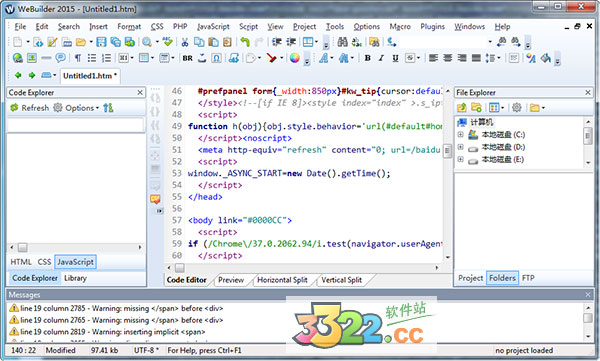The height and width of the screenshot is (361, 600).
Task: Close the Messages panel
Action: pyautogui.click(x=588, y=294)
